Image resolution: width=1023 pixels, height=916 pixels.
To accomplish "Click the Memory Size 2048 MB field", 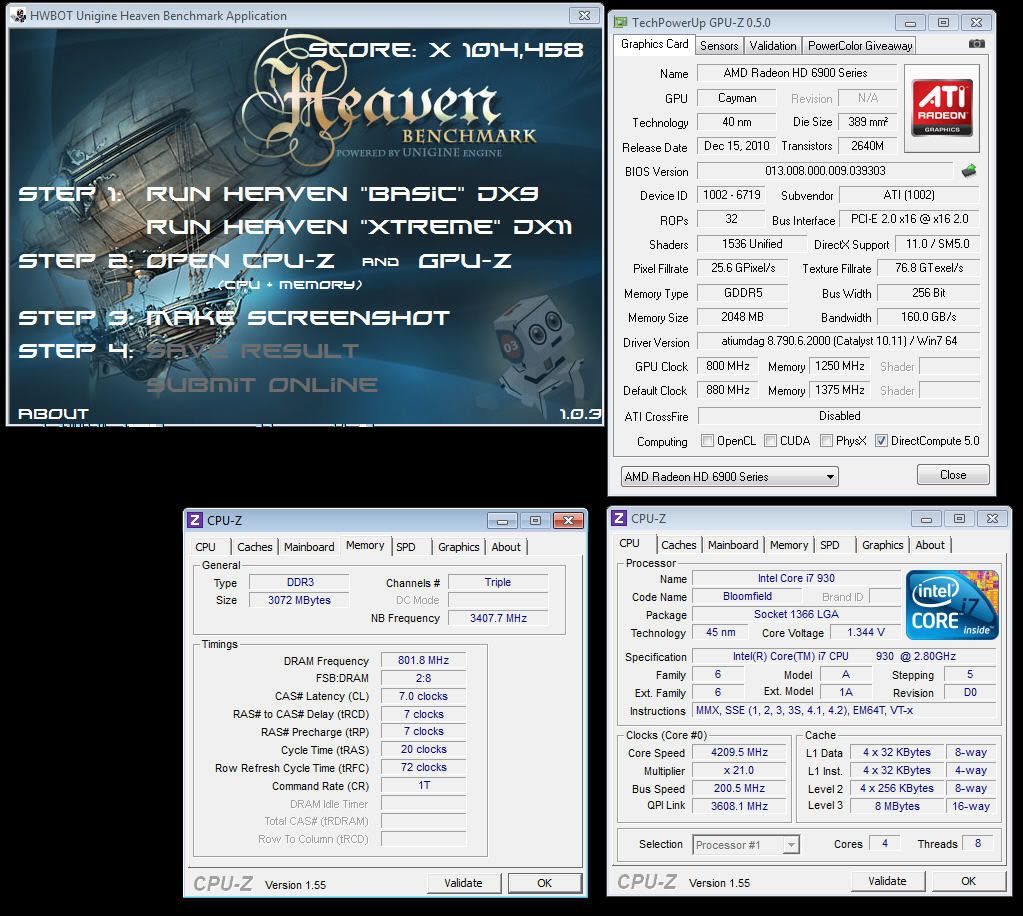I will coord(742,317).
